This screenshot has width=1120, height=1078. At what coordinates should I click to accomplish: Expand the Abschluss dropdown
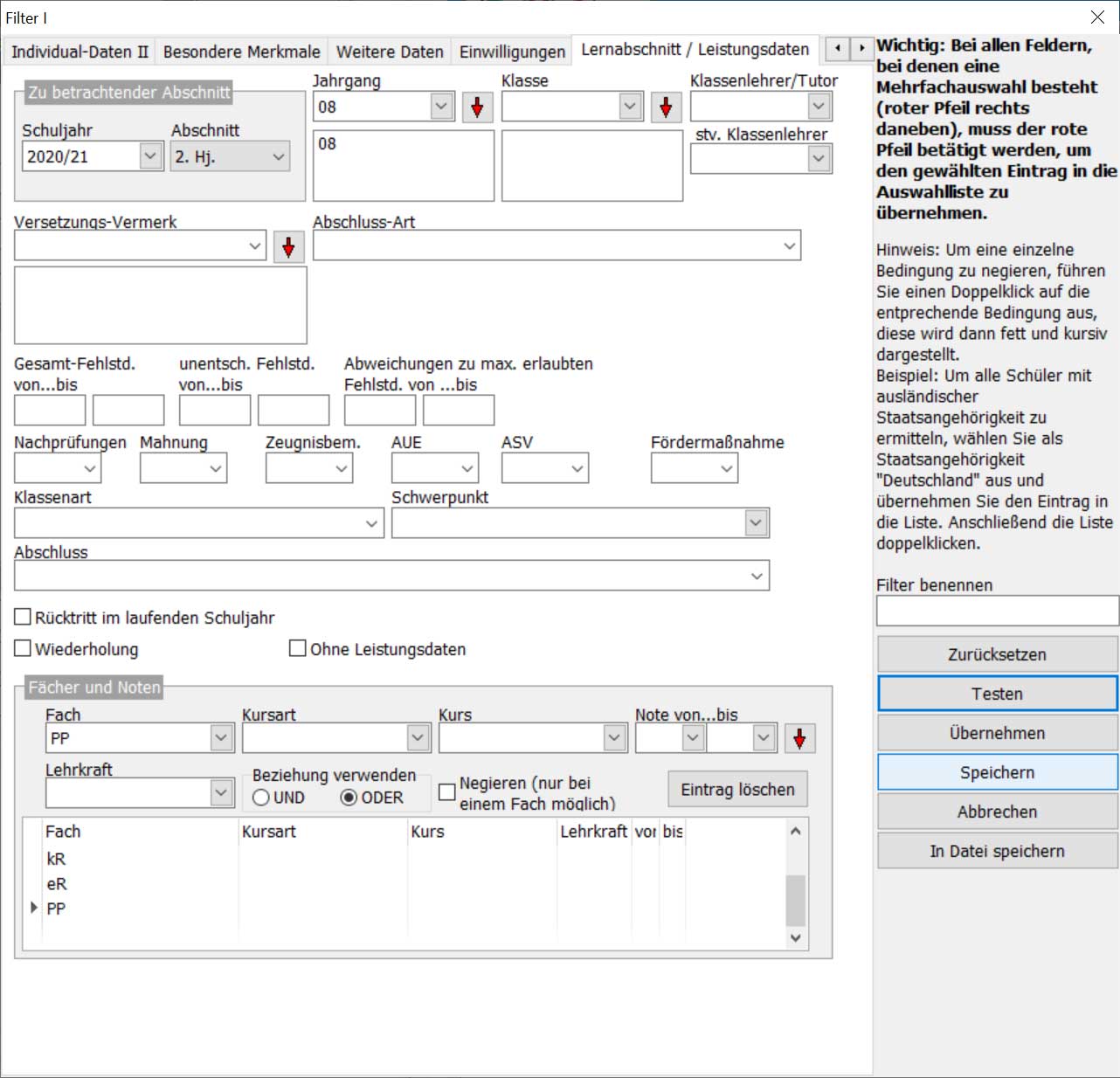[x=757, y=576]
